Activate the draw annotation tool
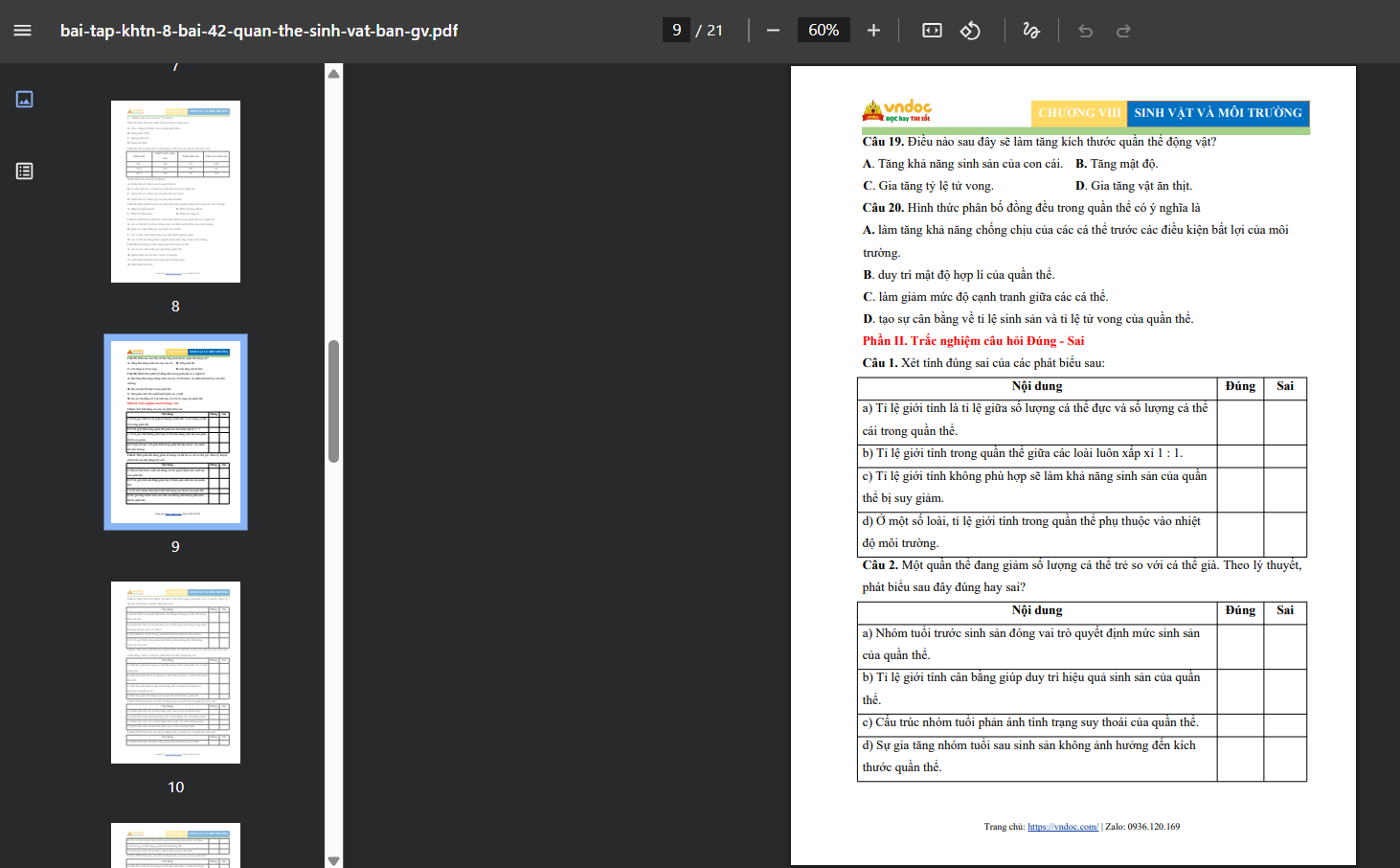The height and width of the screenshot is (868, 1400). pos(1031,31)
